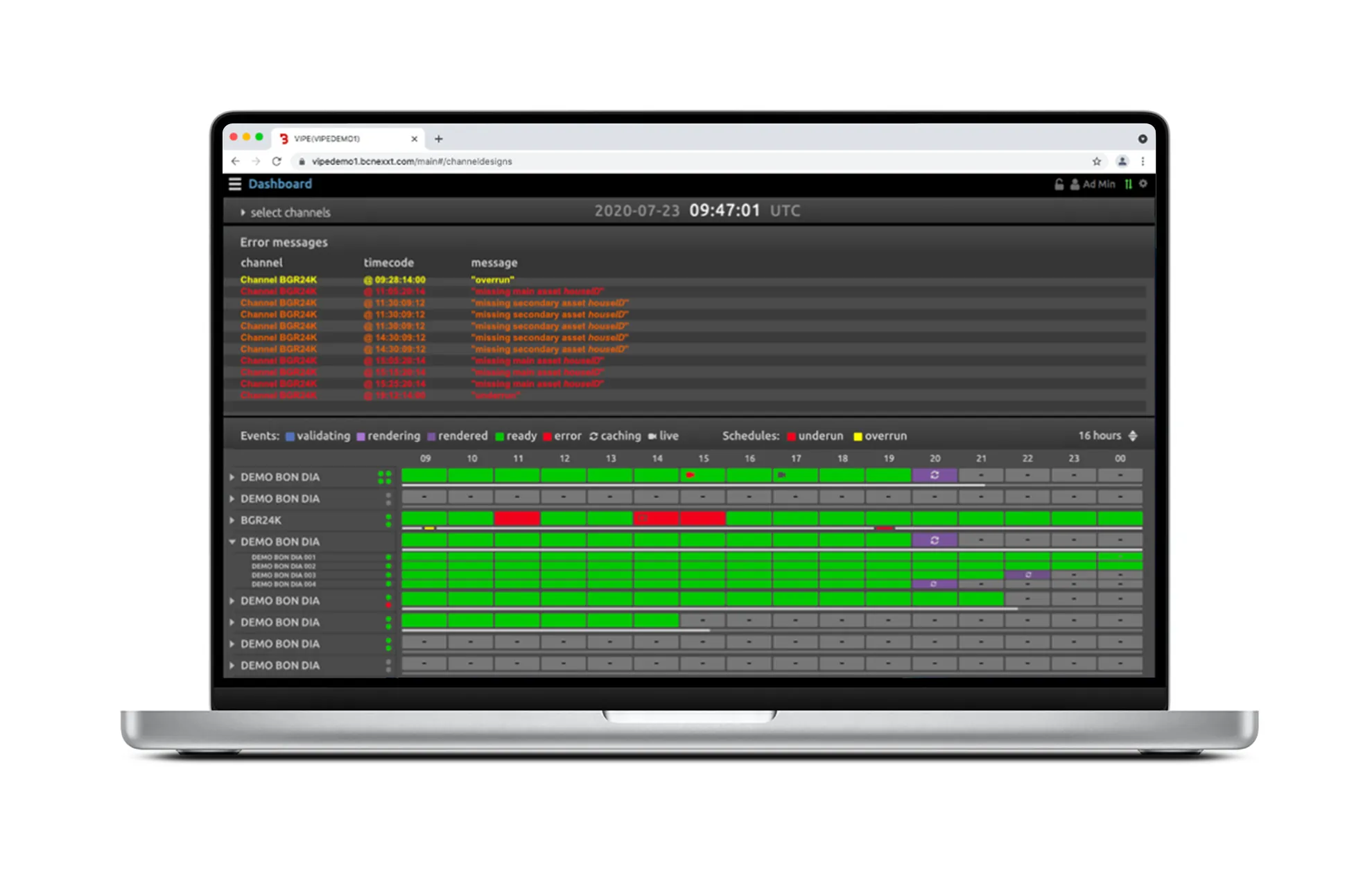Click the caching icon in the 20:00 block of the top row
Image resolution: width=1372 pixels, height=869 pixels.
[935, 475]
